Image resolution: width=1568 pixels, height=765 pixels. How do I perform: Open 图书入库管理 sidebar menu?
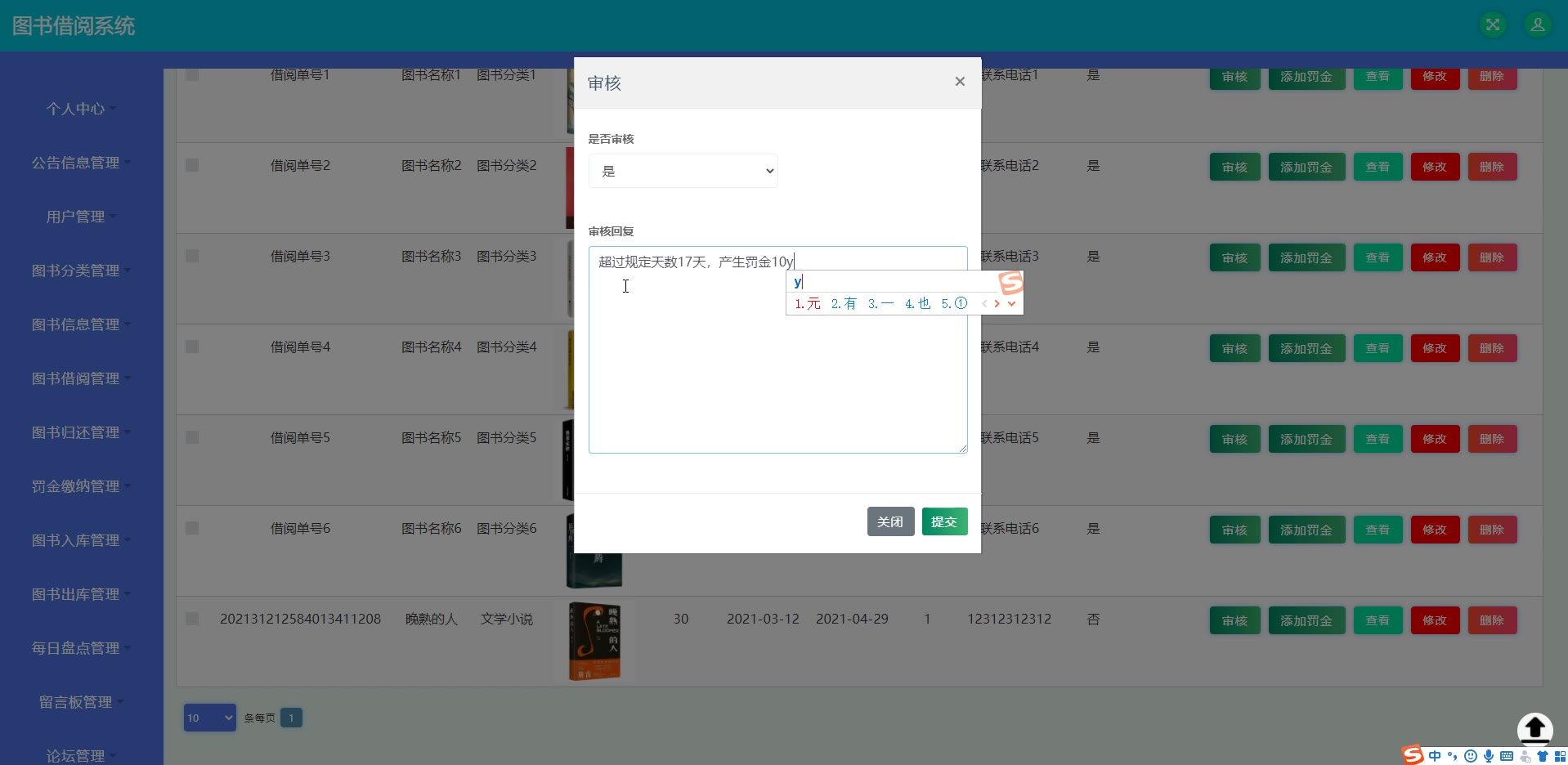(x=82, y=540)
